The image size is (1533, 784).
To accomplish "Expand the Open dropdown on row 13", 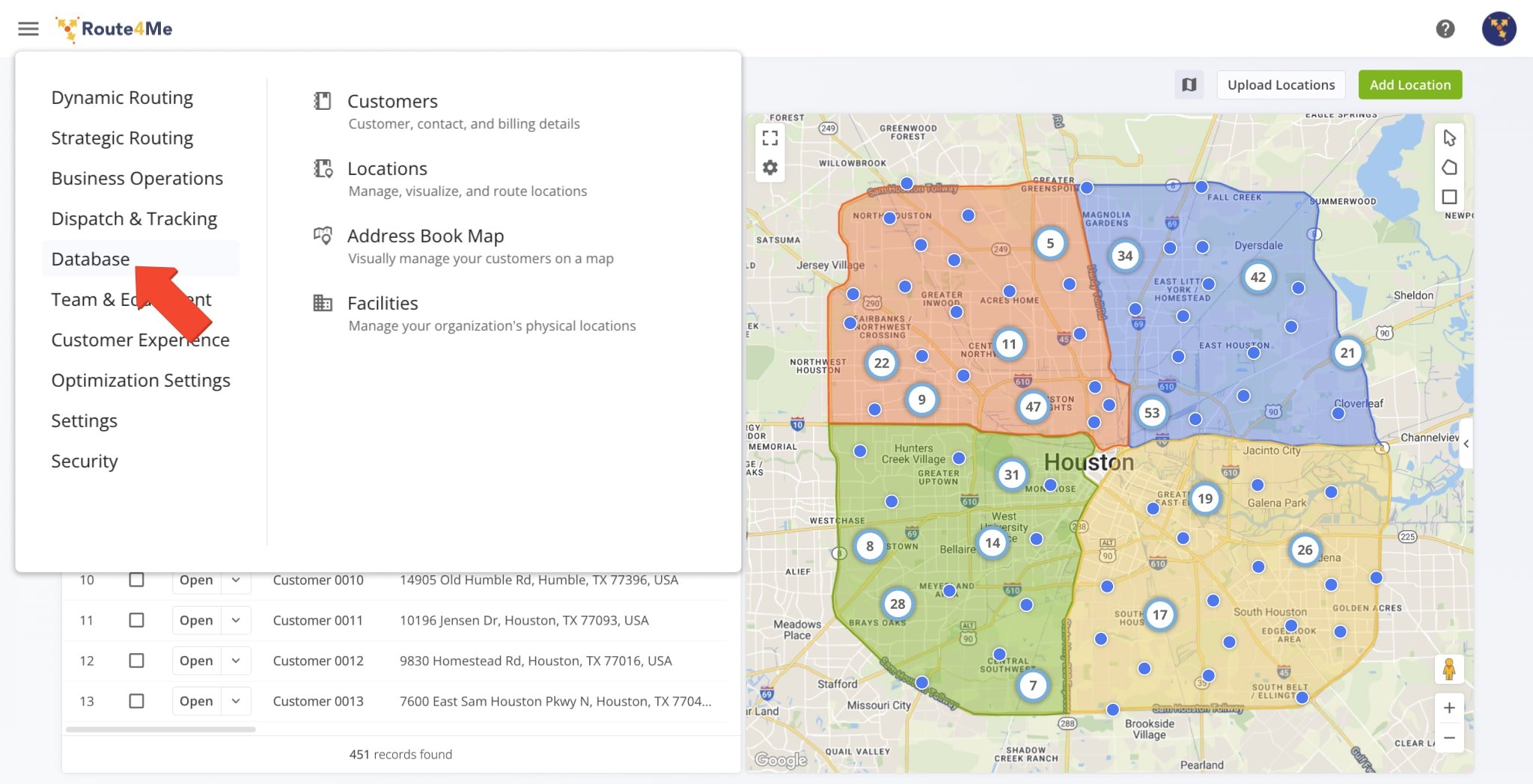I will pyautogui.click(x=236, y=701).
